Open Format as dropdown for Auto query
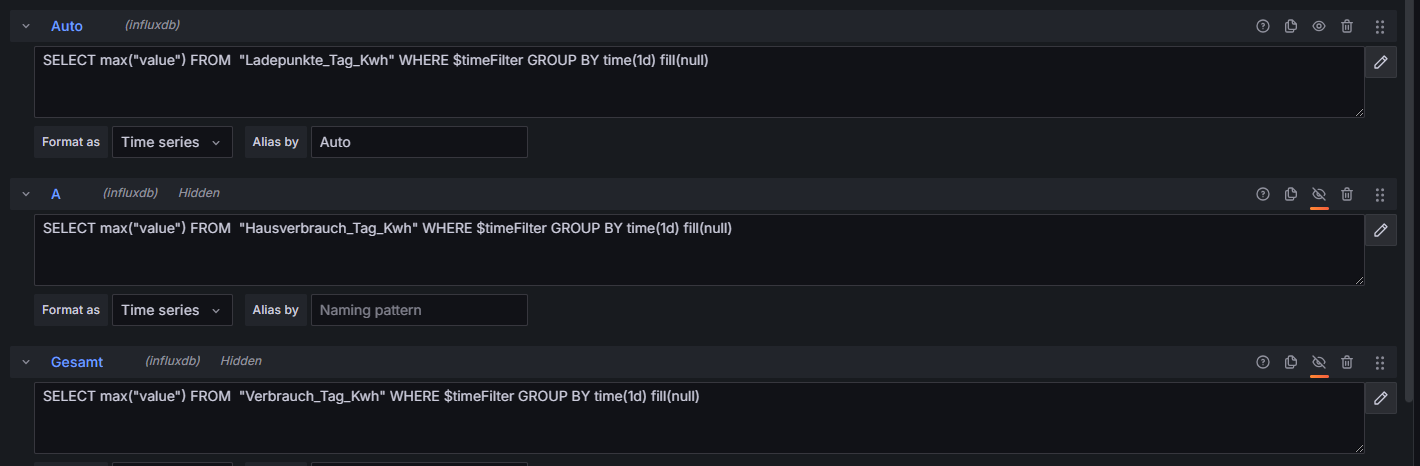This screenshot has height=466, width=1420. point(172,142)
